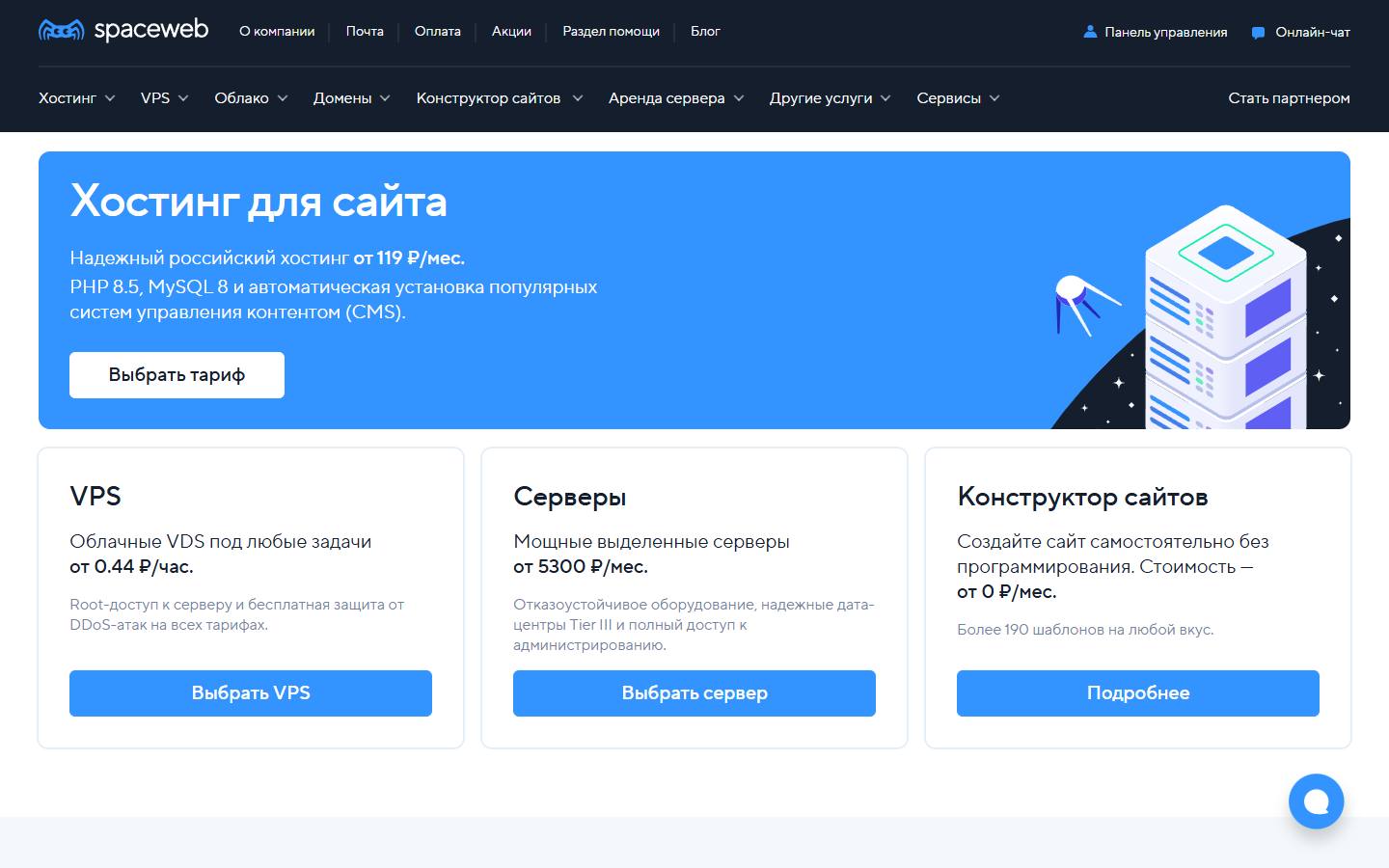Click the Хостинг для сайта banner title
Viewport: 1389px width, 868px height.
[259, 202]
